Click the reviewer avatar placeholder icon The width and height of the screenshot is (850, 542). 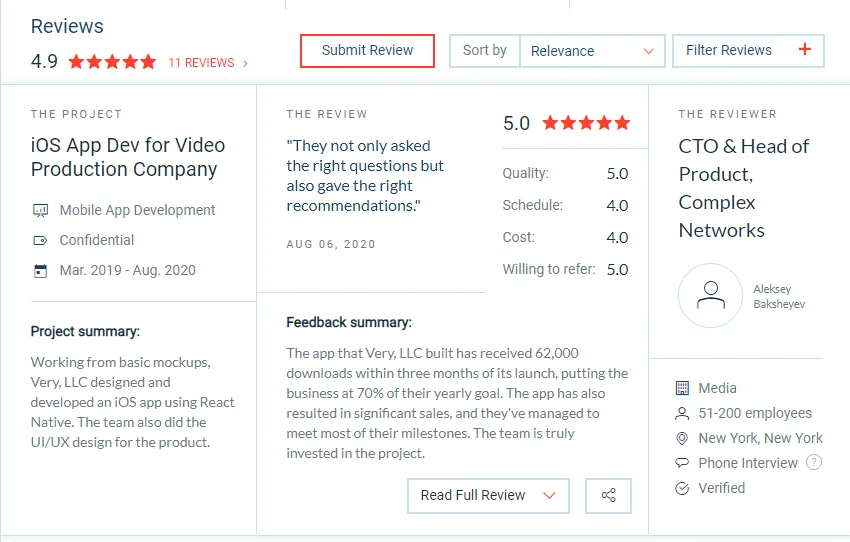pyautogui.click(x=710, y=295)
